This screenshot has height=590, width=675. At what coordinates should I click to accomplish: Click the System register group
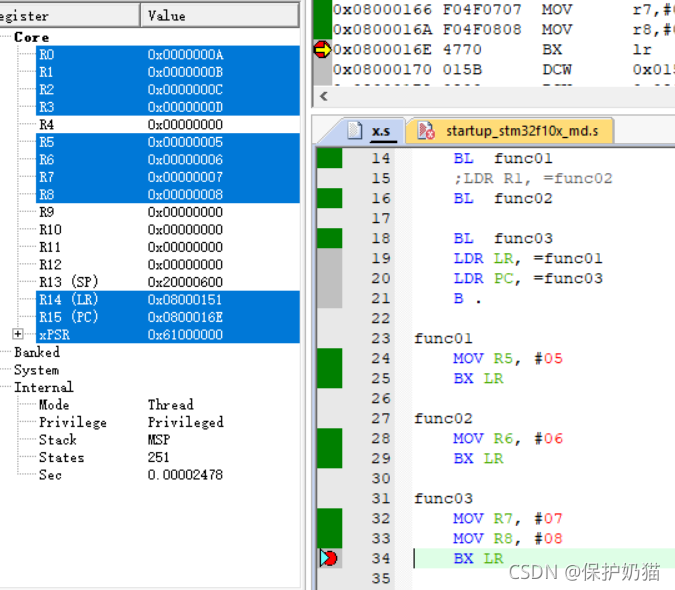coord(37,370)
